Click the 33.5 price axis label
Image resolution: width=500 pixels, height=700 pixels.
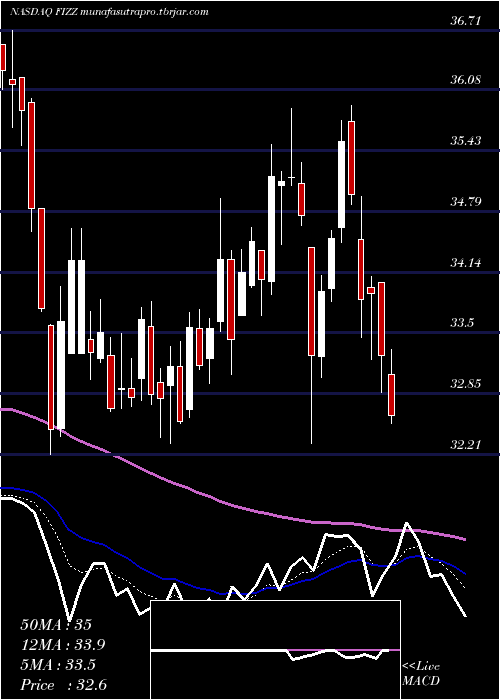(462, 323)
